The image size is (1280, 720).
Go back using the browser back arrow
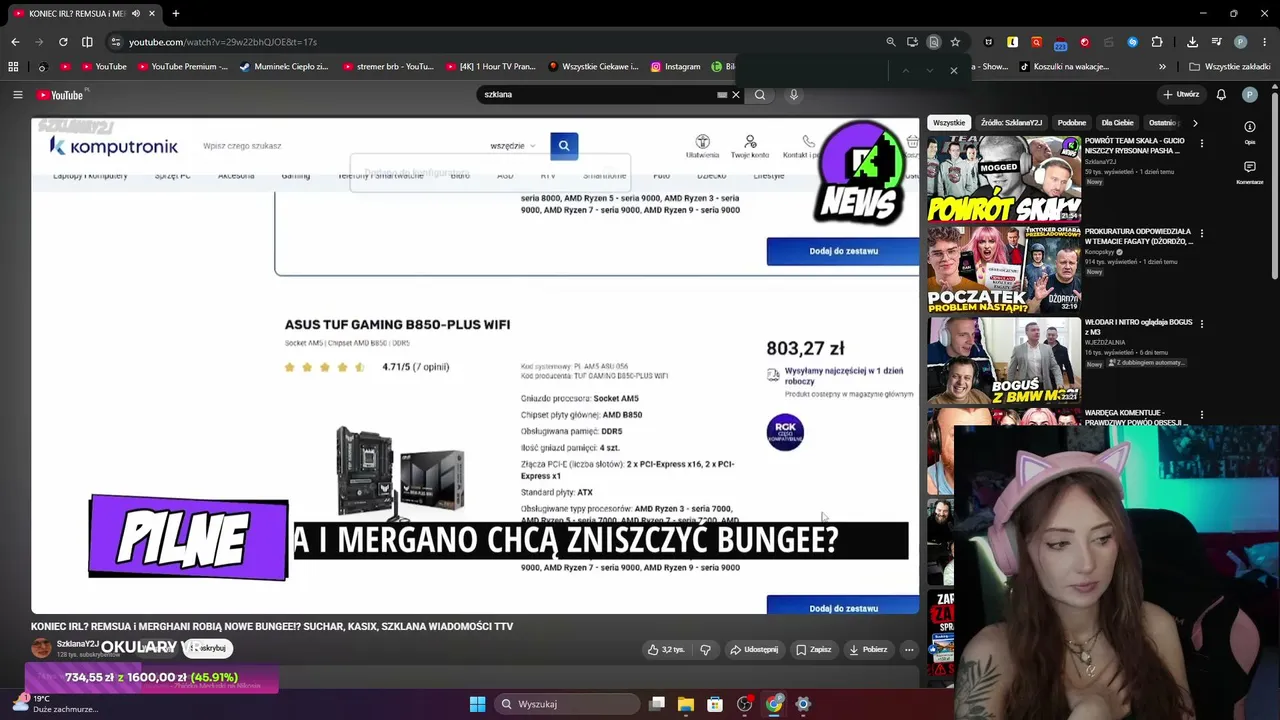[x=15, y=42]
